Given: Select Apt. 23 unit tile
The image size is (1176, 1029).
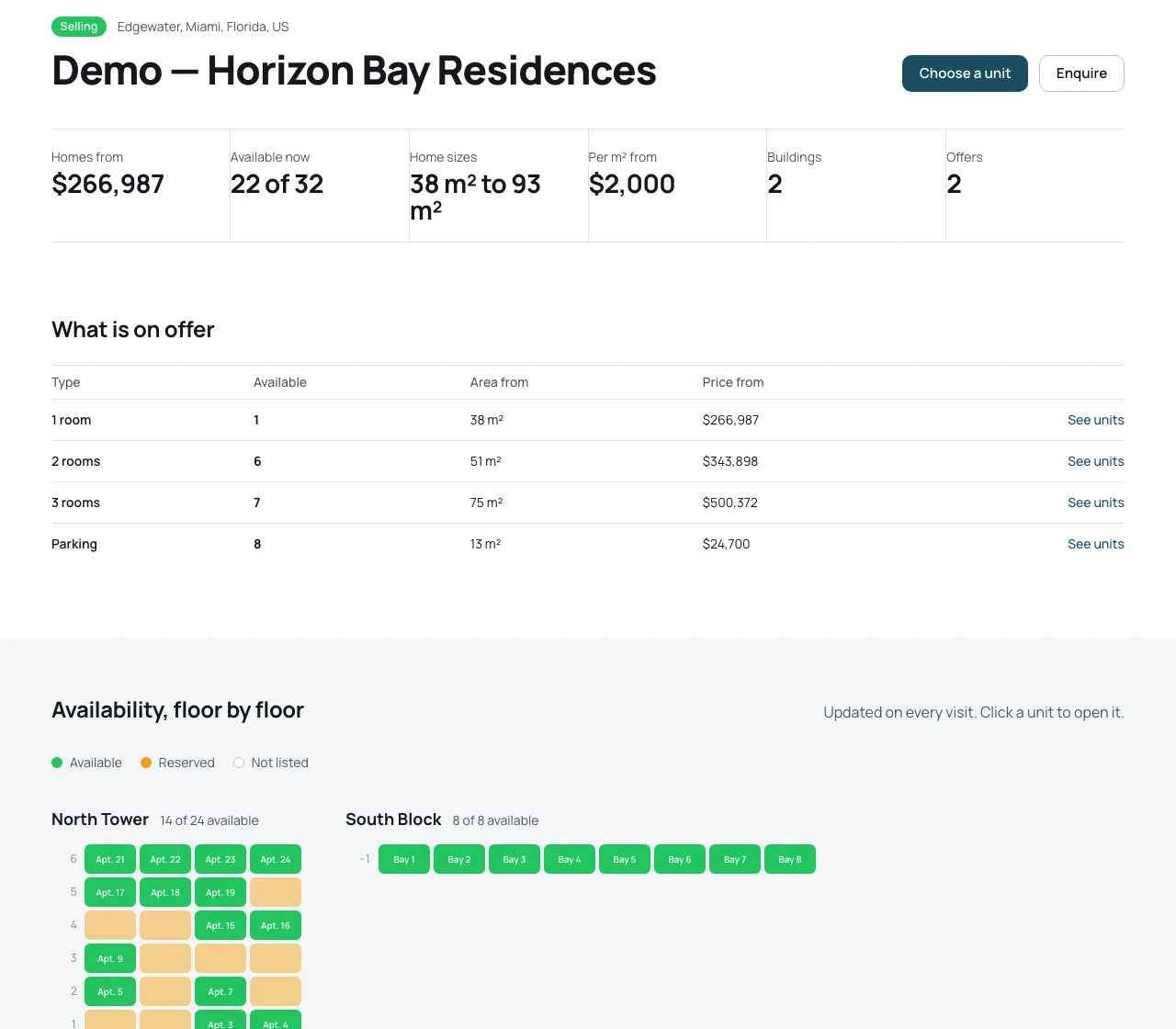Looking at the screenshot, I should pos(220,859).
